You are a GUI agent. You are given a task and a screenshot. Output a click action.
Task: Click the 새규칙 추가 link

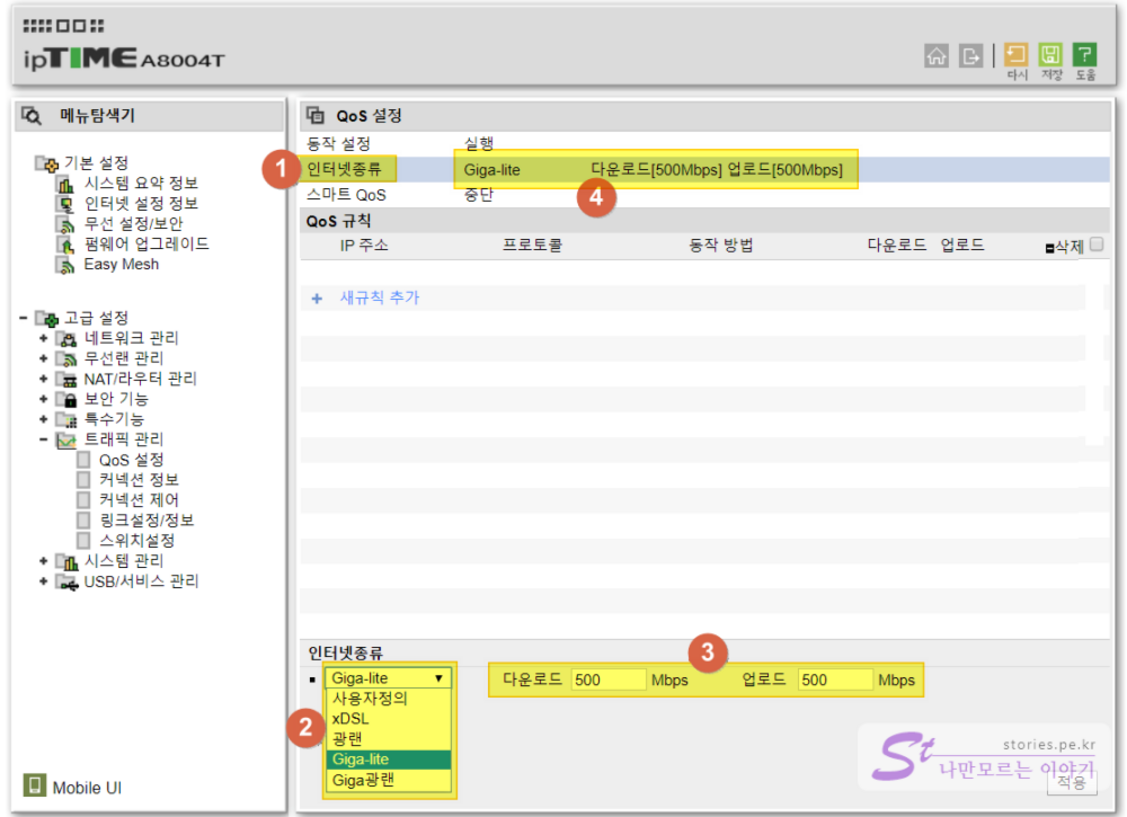click(x=380, y=298)
